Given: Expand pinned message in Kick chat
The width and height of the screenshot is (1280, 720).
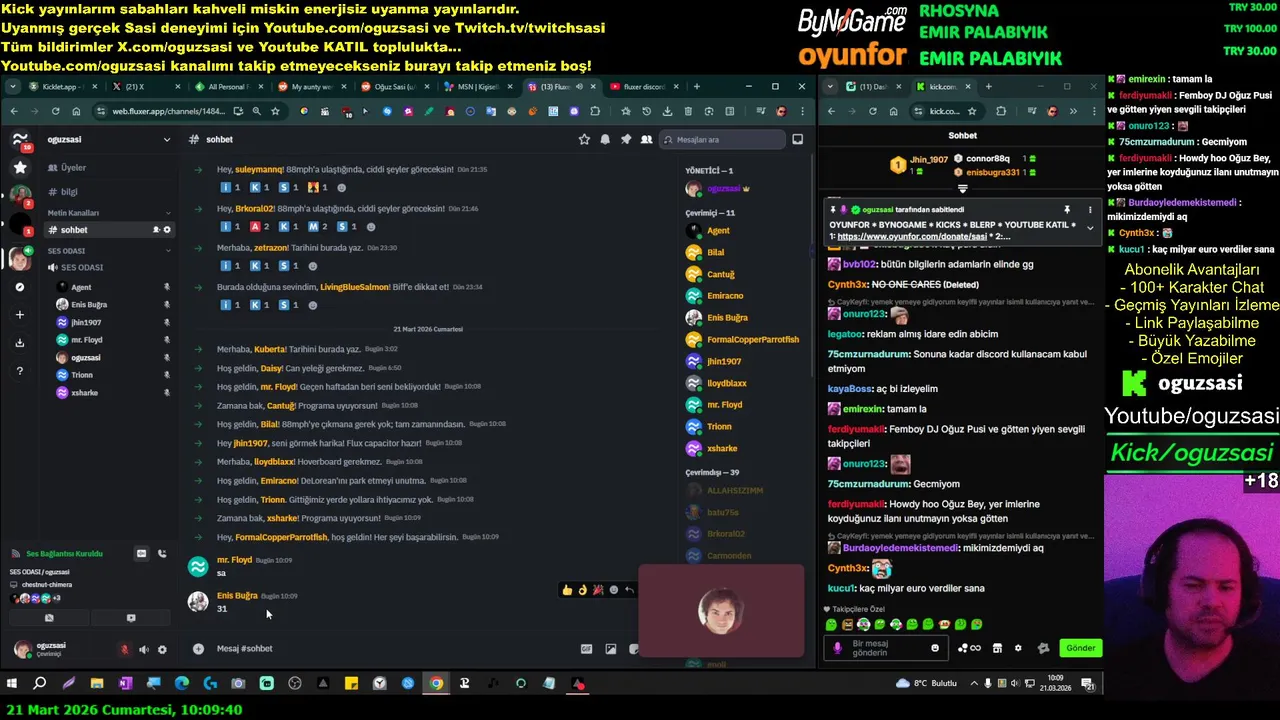Looking at the screenshot, I should (1090, 228).
